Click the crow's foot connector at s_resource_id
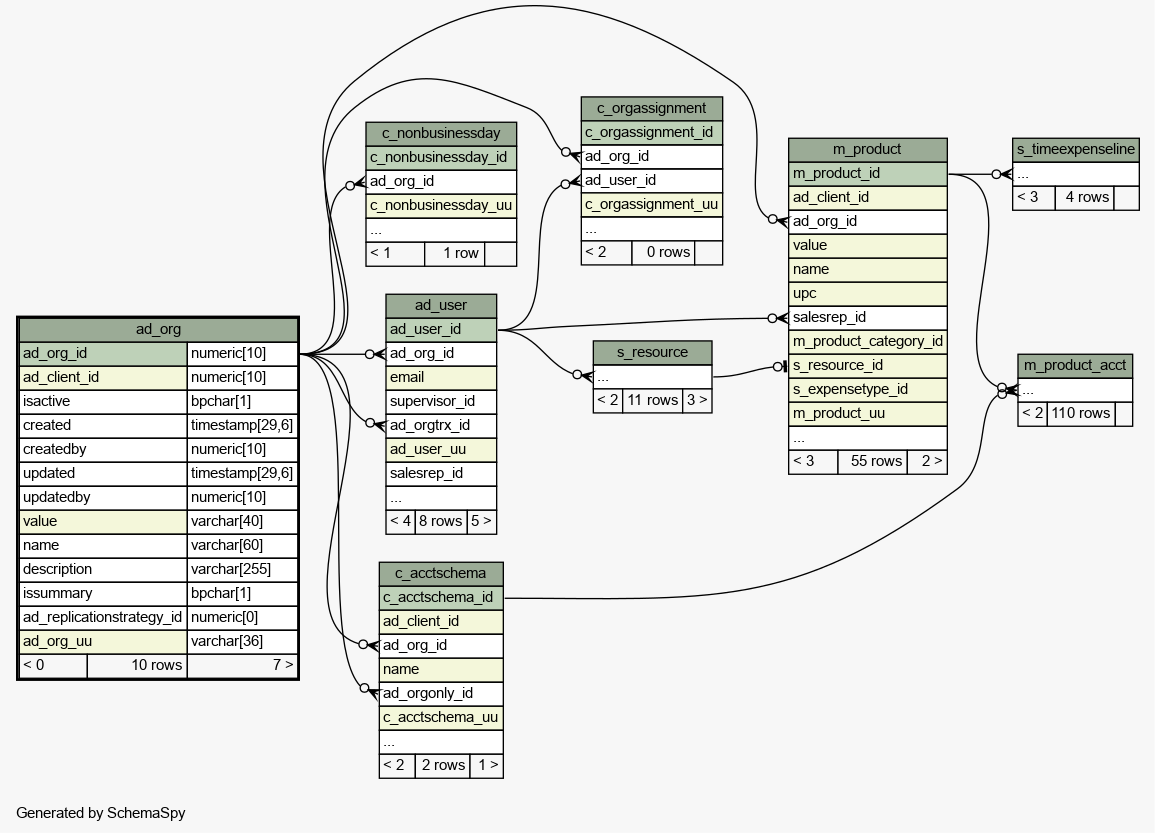Viewport: 1155px width, 833px height. click(780, 366)
